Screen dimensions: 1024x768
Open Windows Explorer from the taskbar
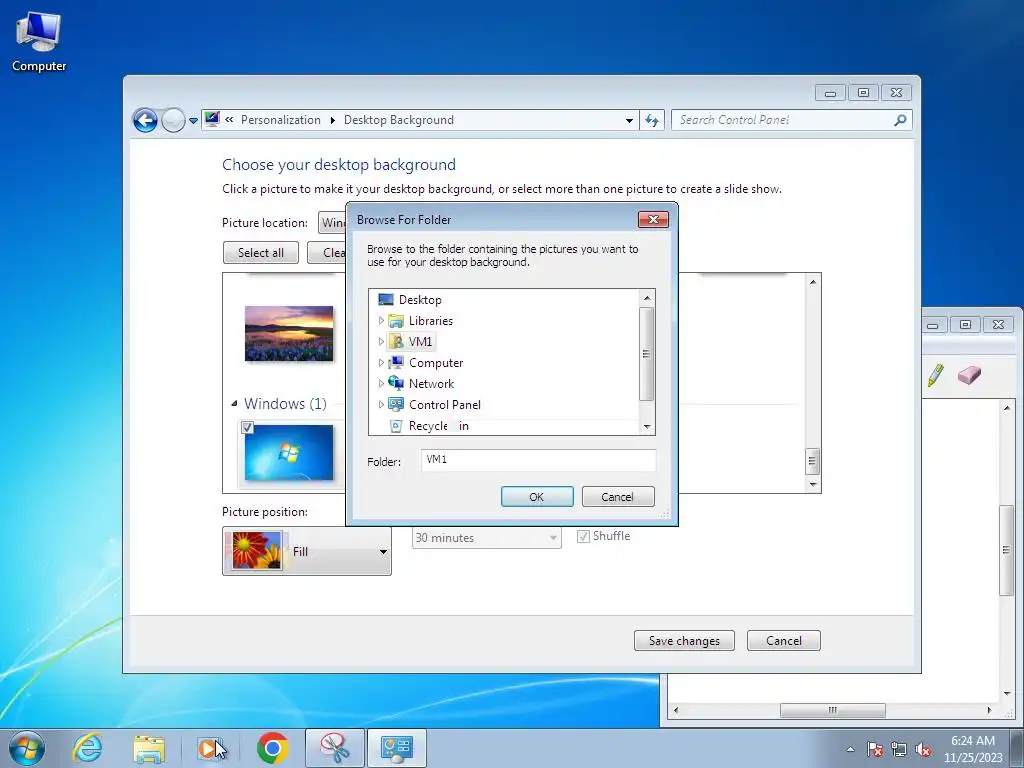coord(149,748)
